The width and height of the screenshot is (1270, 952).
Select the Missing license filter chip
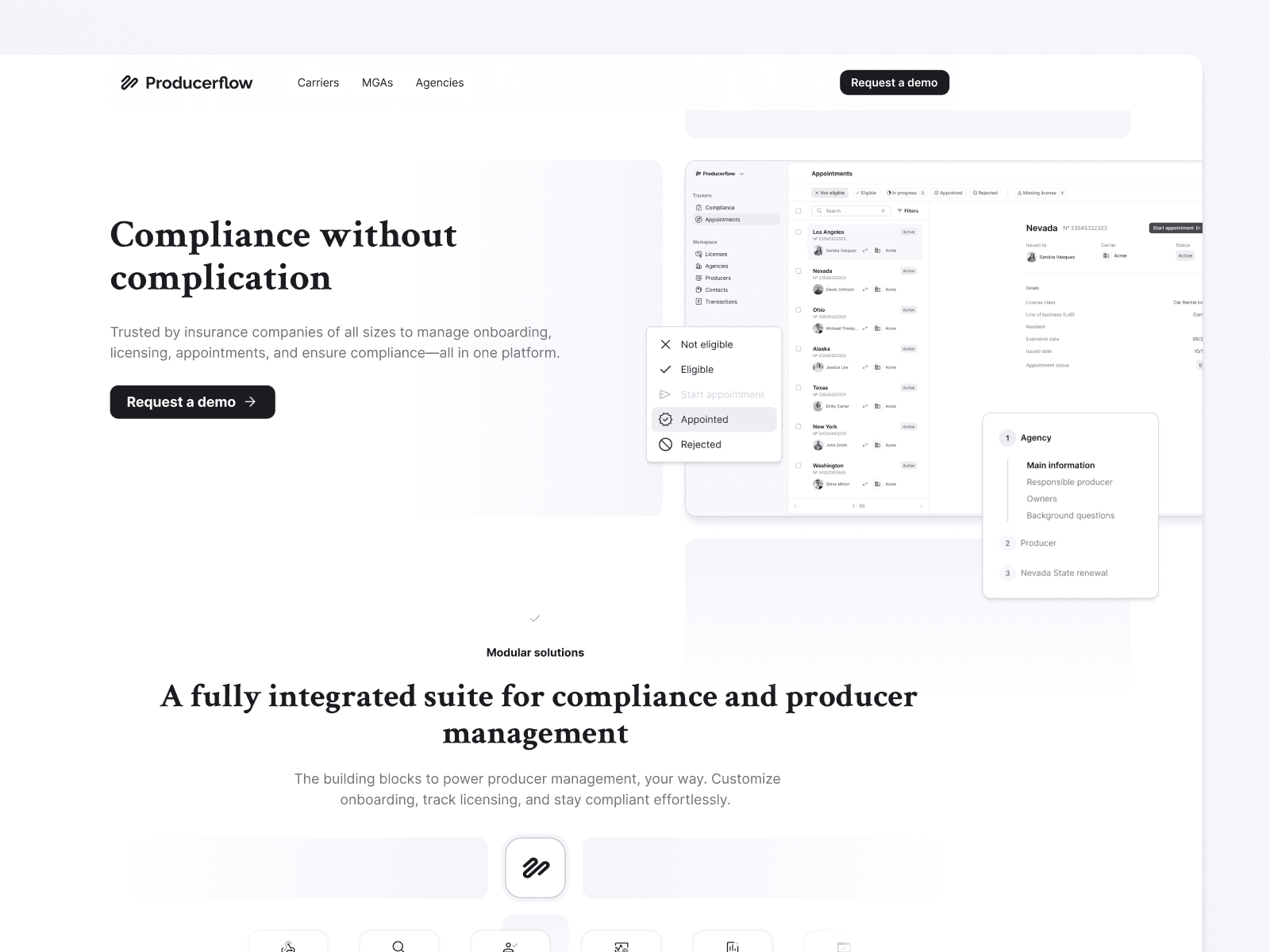1041,193
